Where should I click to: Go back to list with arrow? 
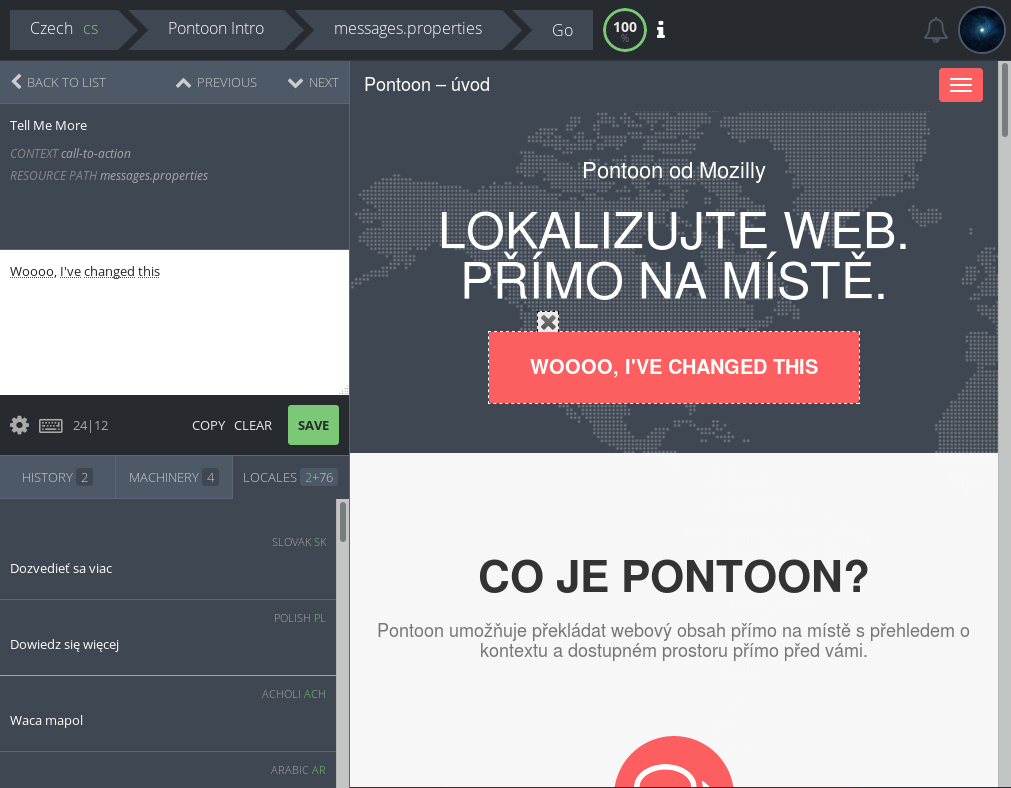click(x=58, y=83)
